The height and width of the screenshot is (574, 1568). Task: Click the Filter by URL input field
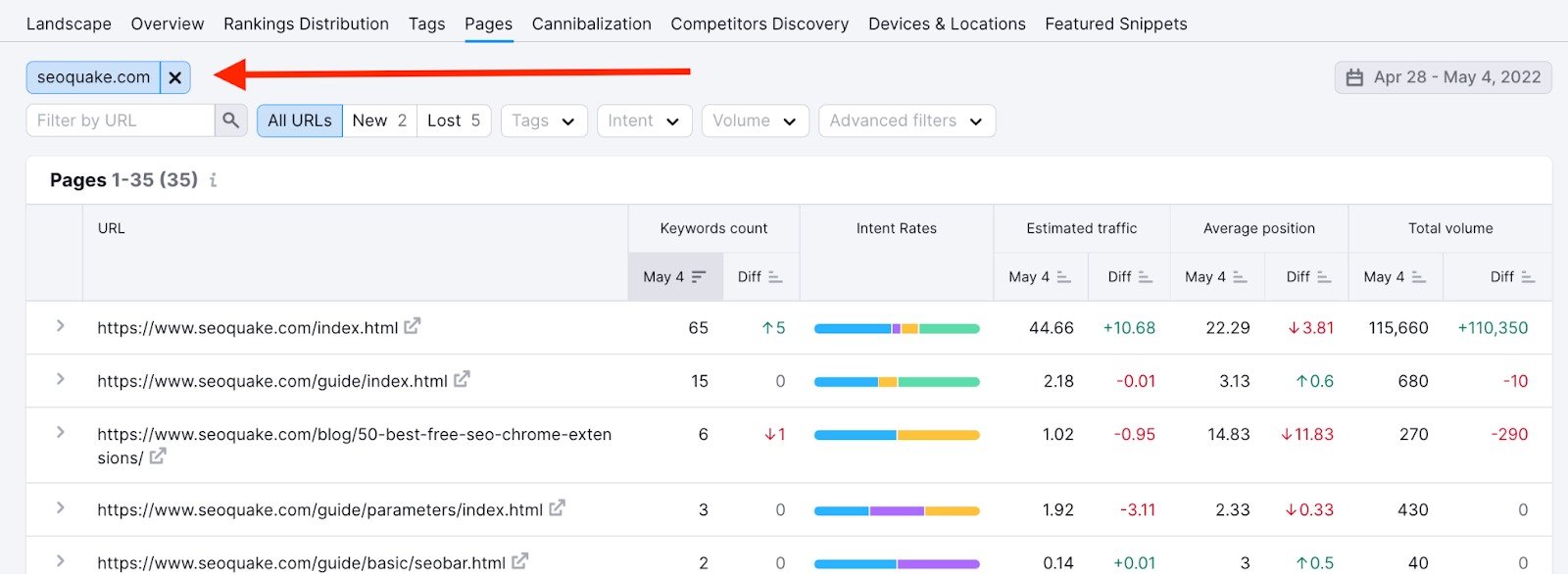click(x=121, y=120)
